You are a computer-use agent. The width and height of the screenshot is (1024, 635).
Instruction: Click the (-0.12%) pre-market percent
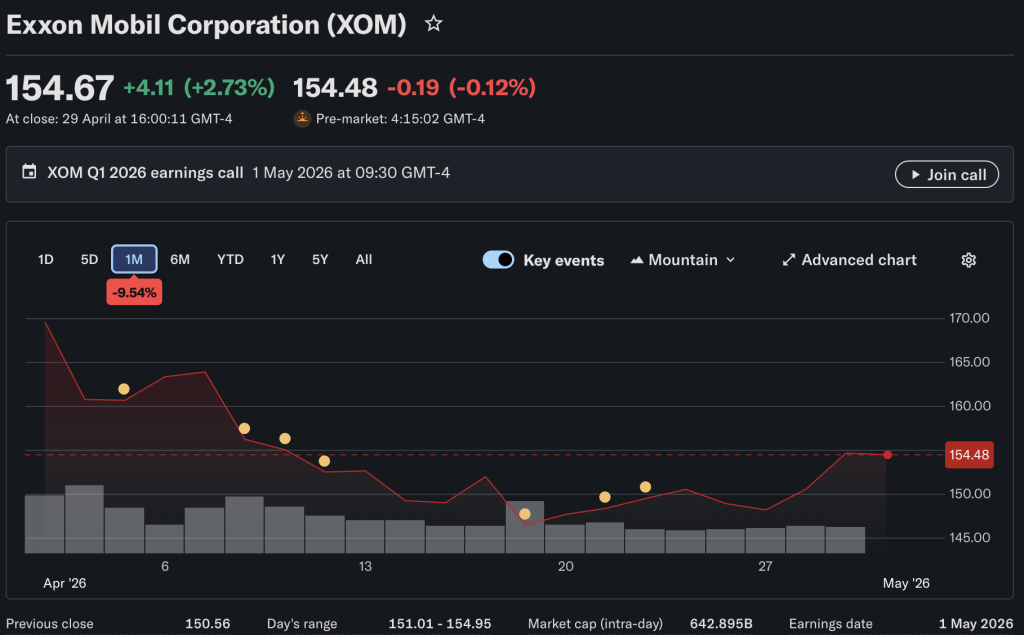click(x=492, y=88)
